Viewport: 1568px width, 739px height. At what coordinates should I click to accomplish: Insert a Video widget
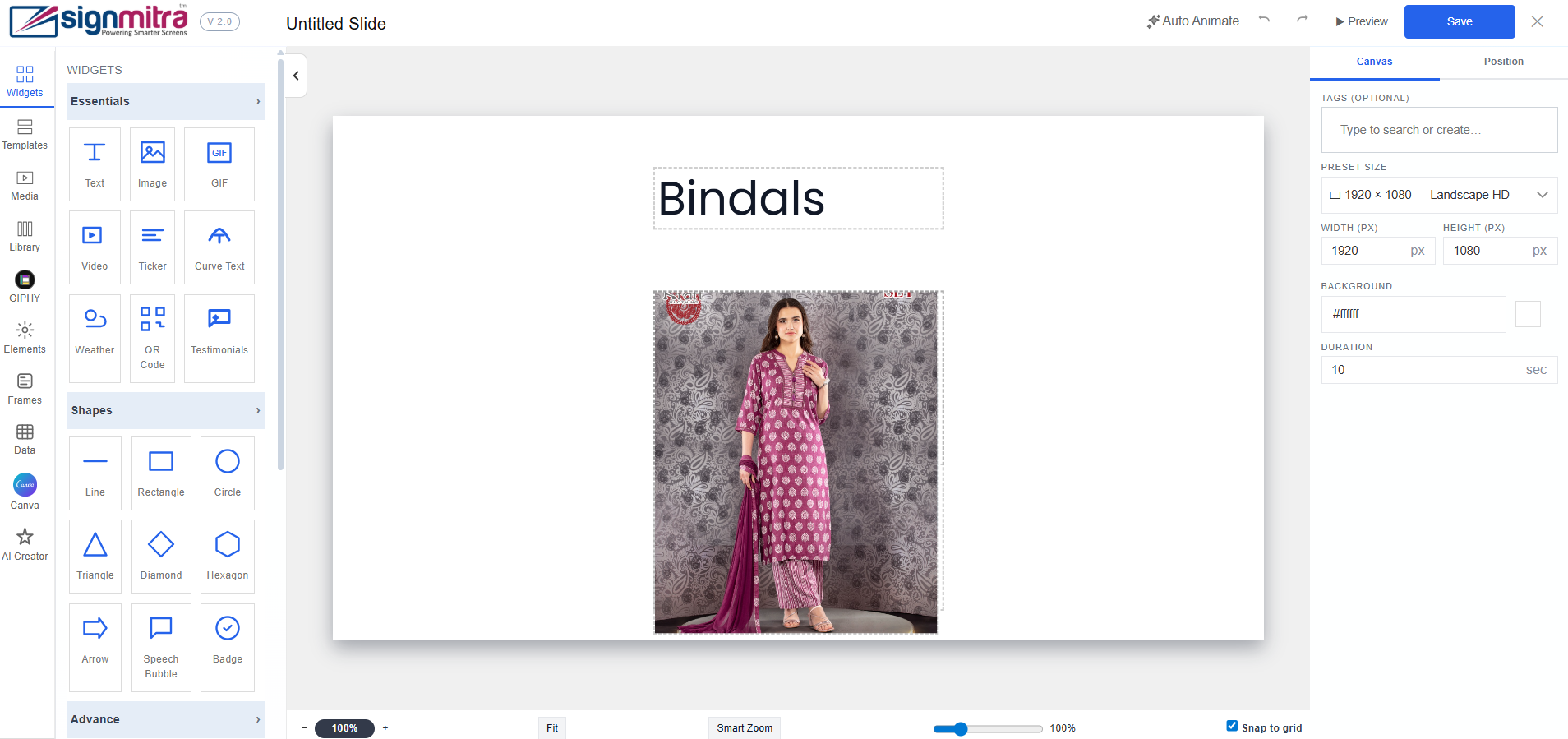click(95, 247)
